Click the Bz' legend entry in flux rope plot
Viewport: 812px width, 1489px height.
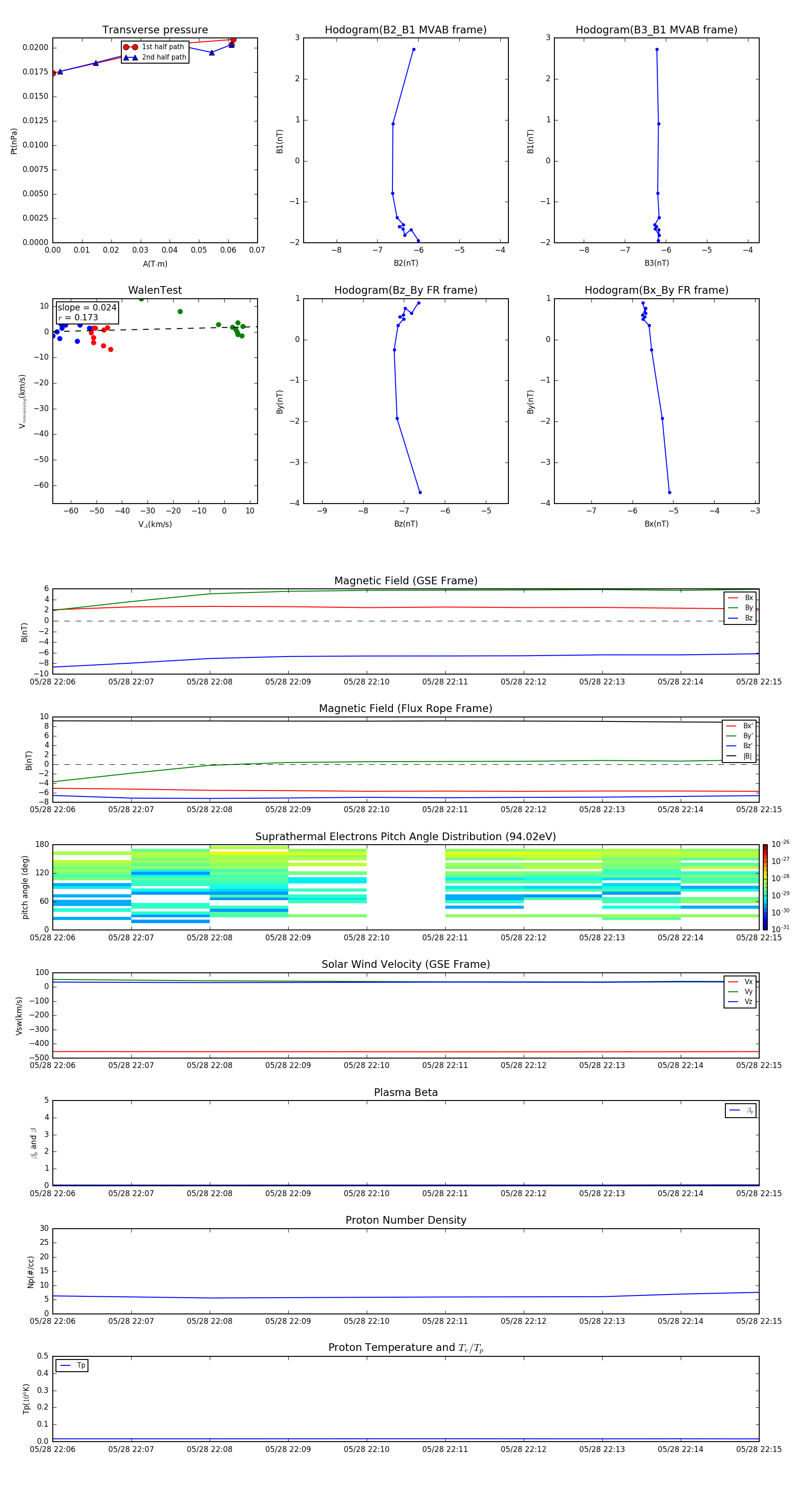(x=740, y=746)
